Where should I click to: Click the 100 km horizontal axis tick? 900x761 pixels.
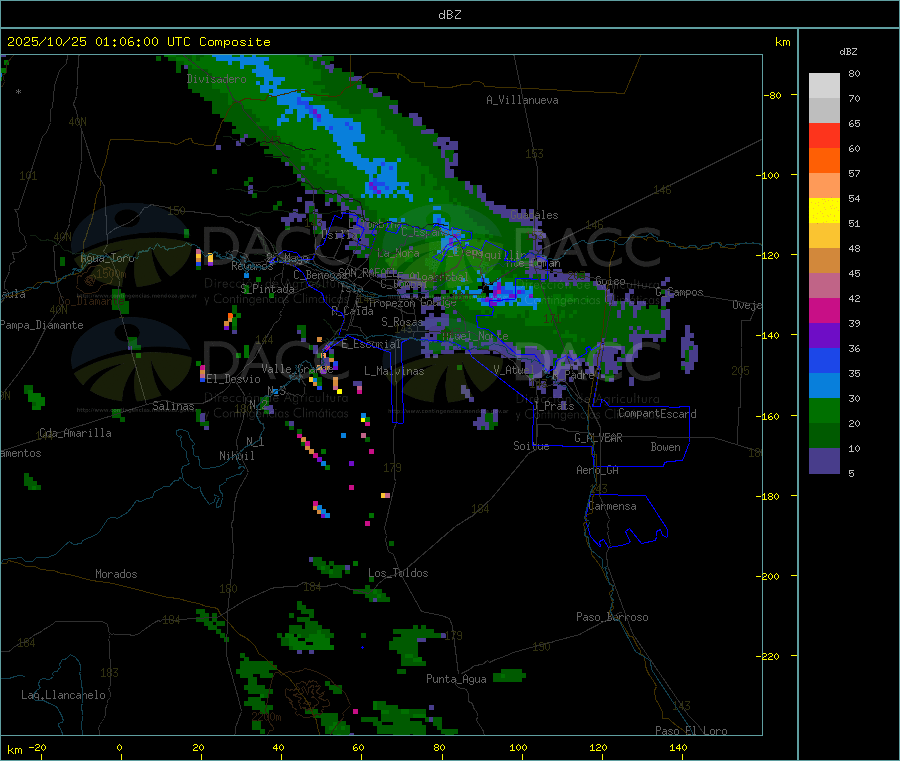click(x=518, y=747)
